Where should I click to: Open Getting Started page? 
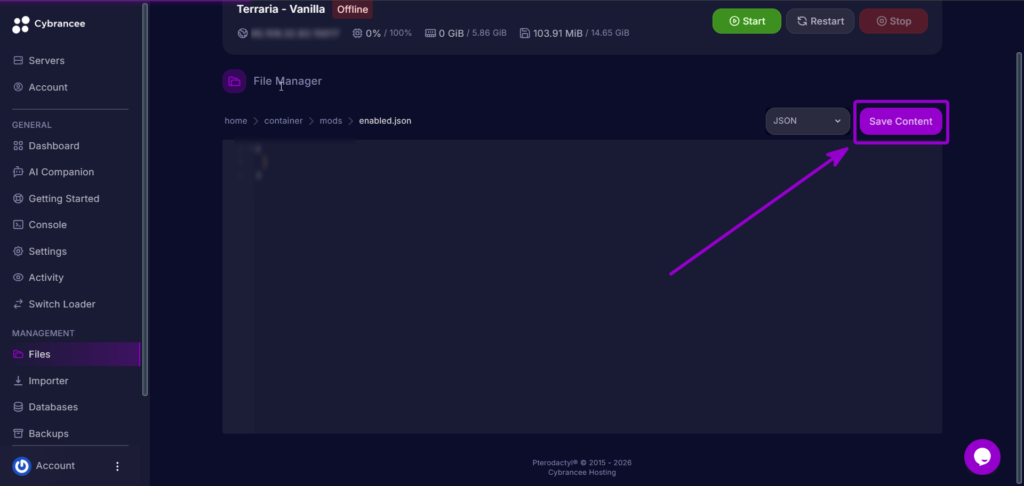click(x=64, y=199)
